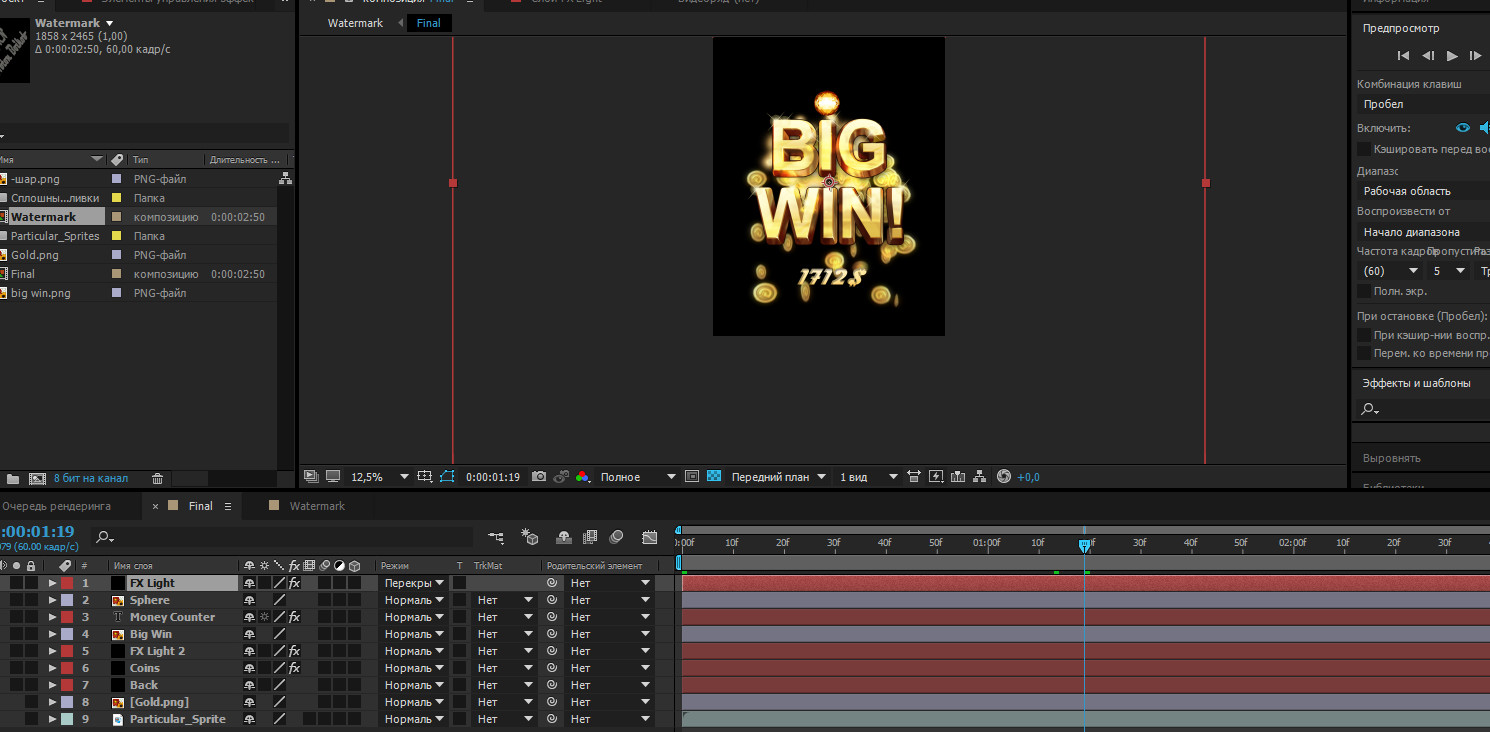1490x732 pixels.
Task: Take a snapshot with camera icon
Action: [x=539, y=477]
